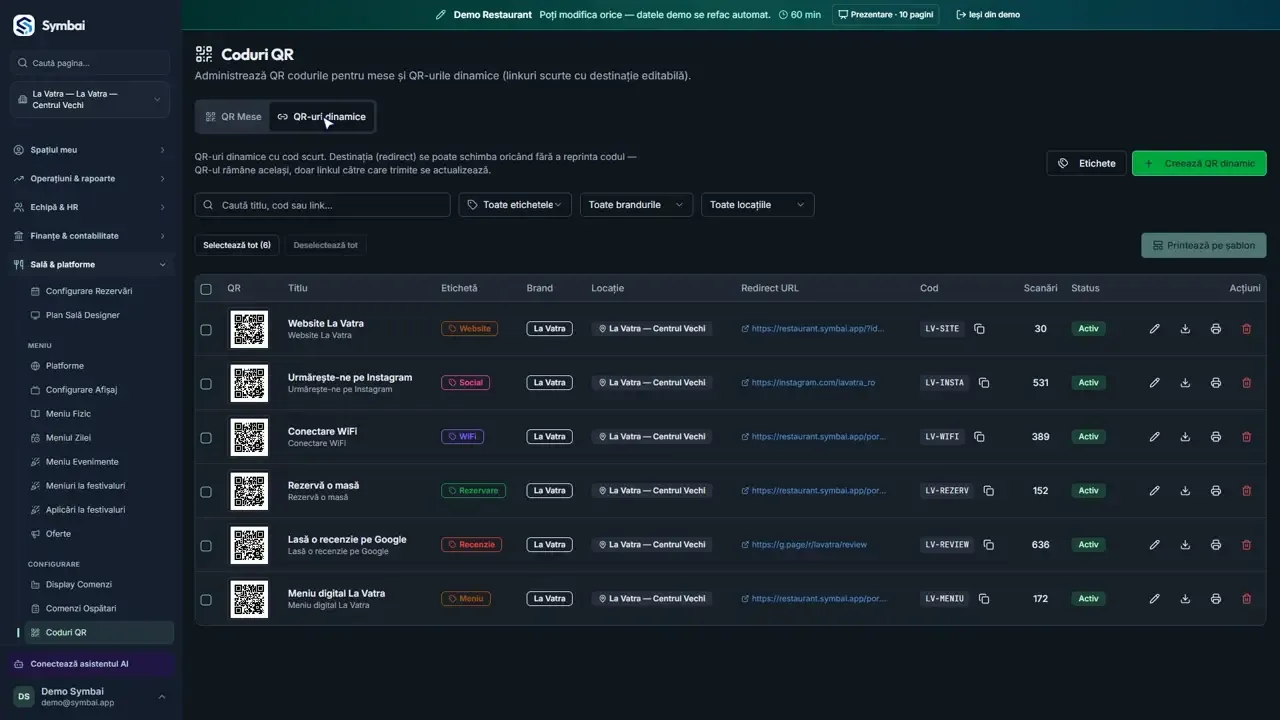Delete the Meniu digital La Vatra entry
The width and height of the screenshot is (1280, 720).
point(1246,599)
